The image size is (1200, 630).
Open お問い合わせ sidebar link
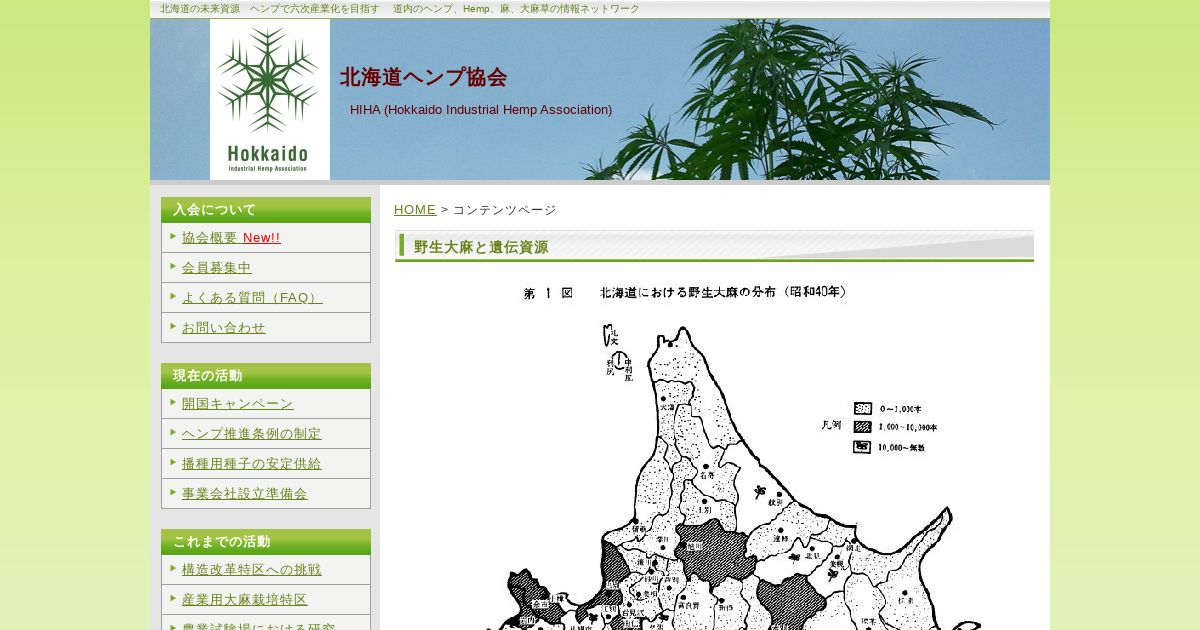point(224,328)
